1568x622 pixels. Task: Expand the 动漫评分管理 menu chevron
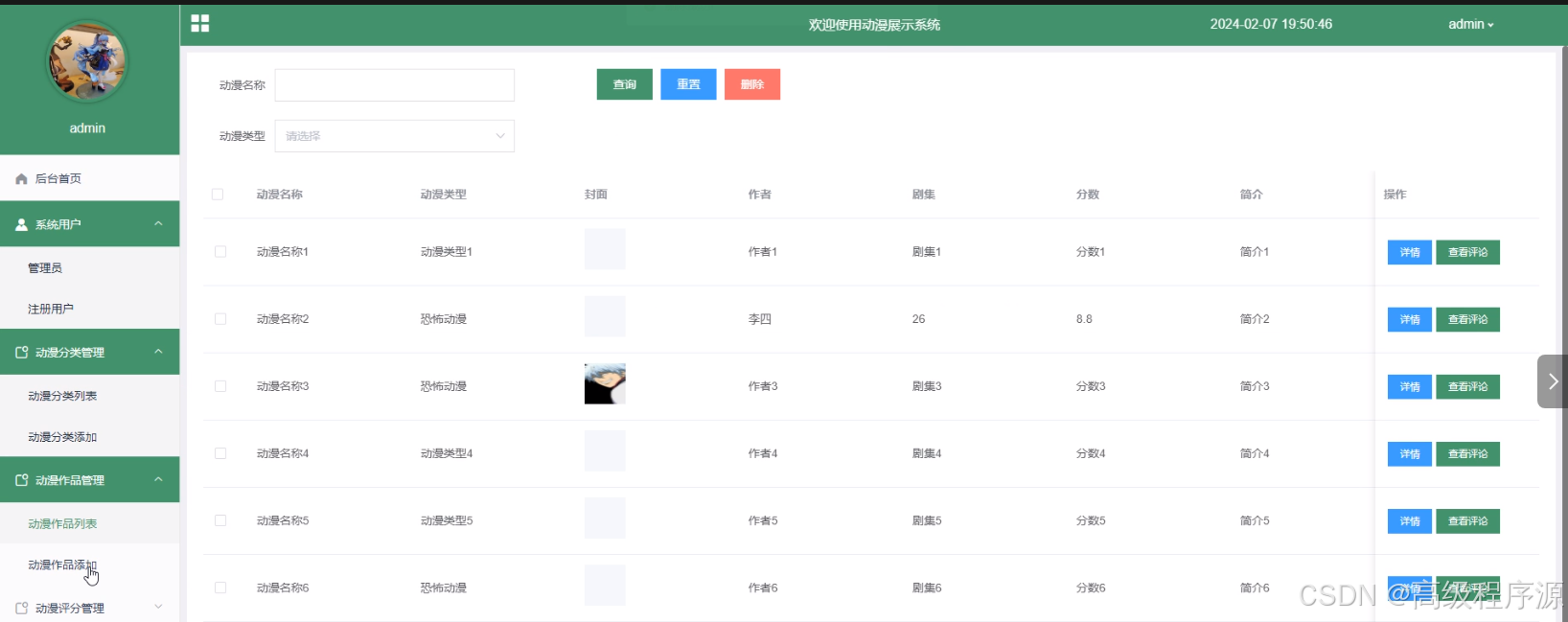pyautogui.click(x=159, y=607)
